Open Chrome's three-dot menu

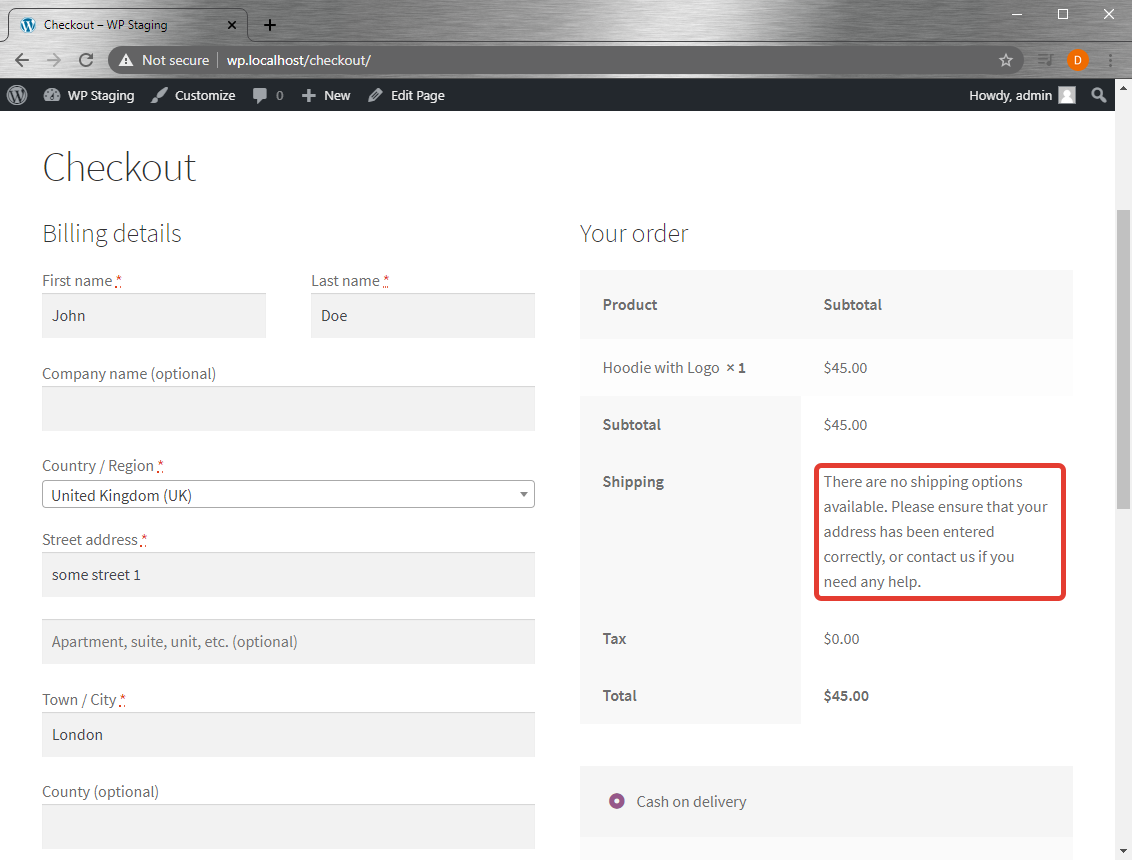coord(1110,61)
